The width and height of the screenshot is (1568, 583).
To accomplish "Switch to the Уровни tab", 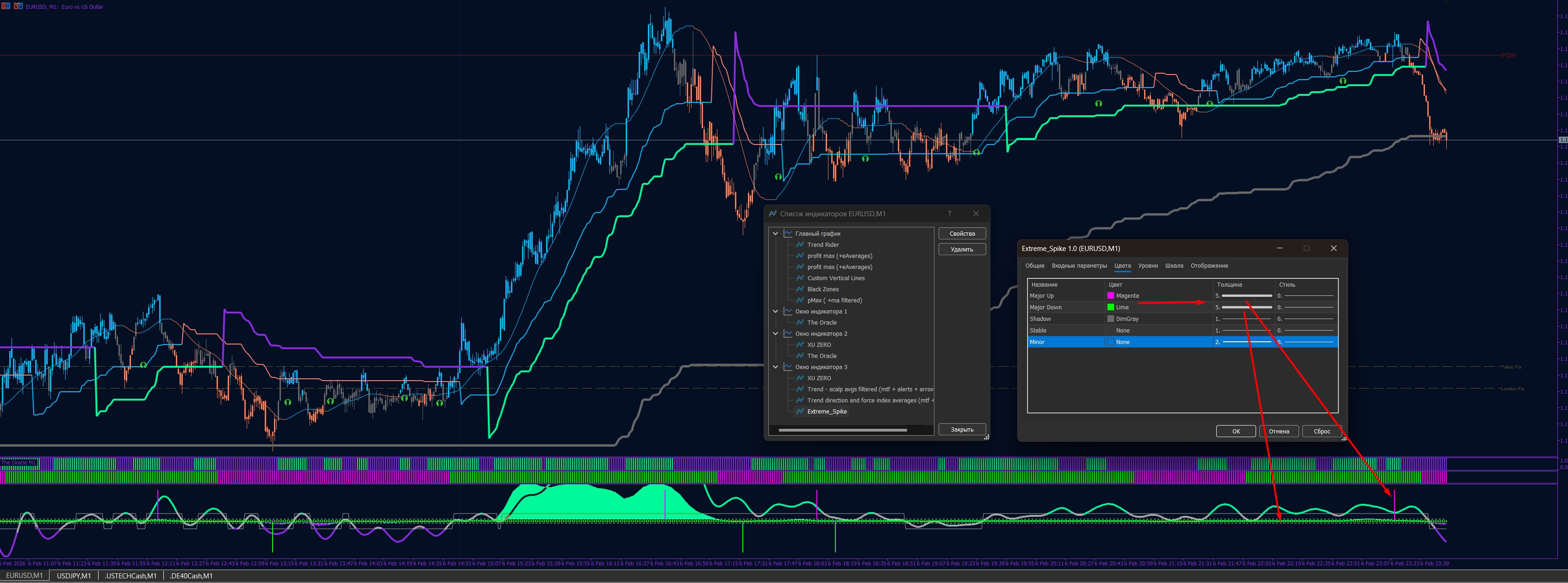I will [x=1147, y=266].
